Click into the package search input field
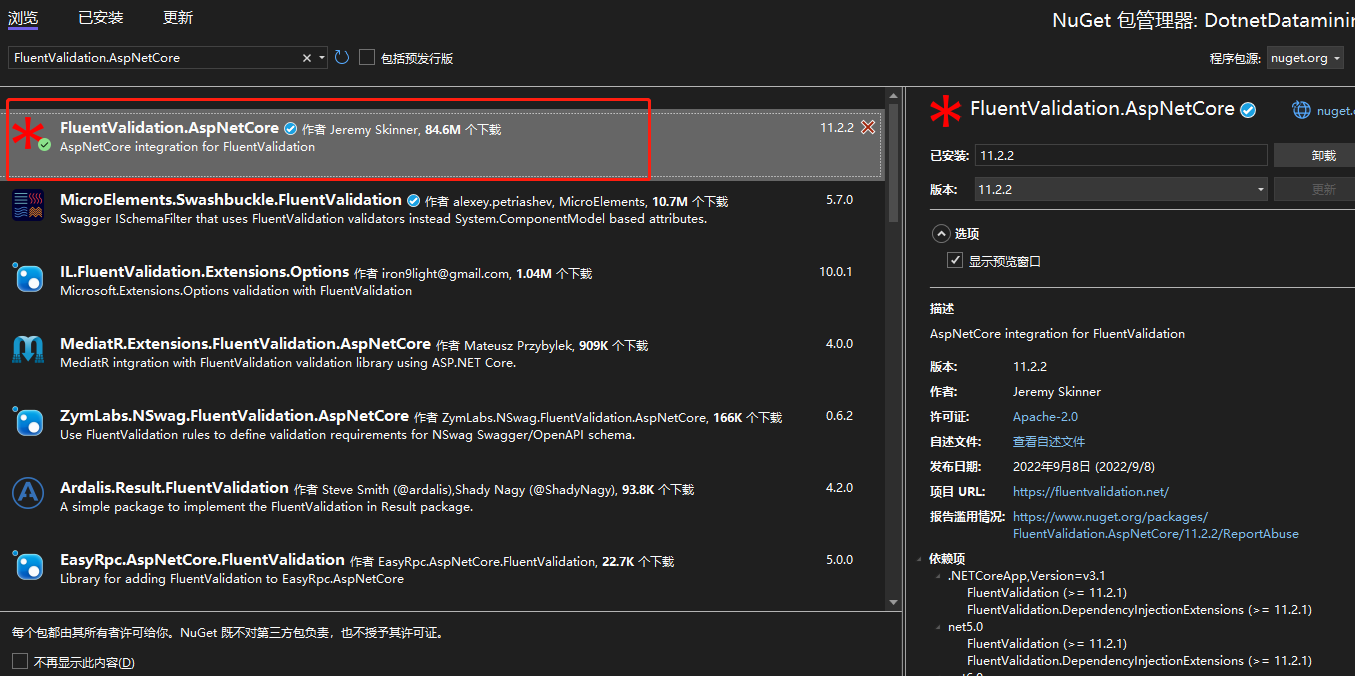The image size is (1355, 676). (x=155, y=58)
